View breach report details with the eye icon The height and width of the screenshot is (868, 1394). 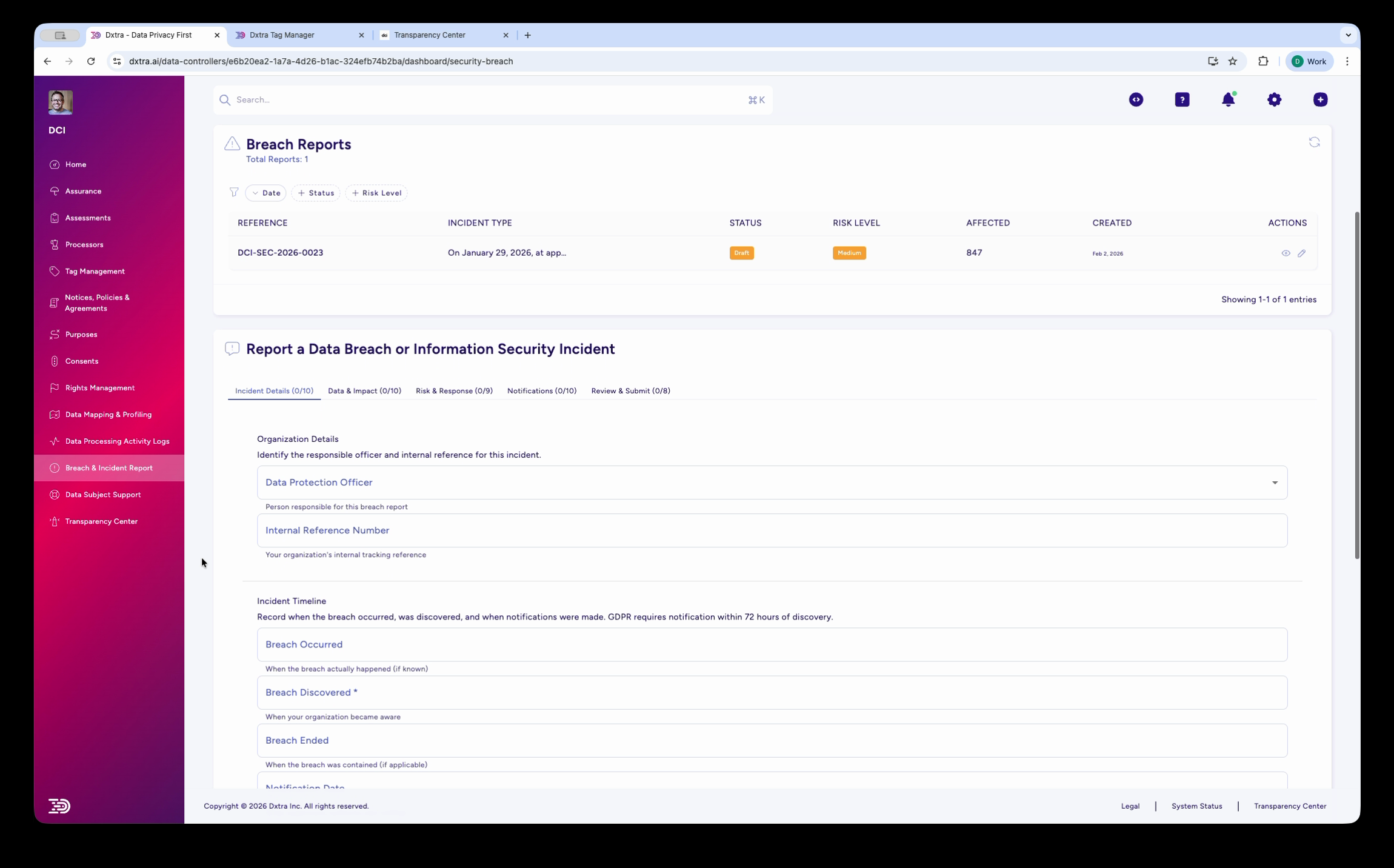coord(1286,253)
